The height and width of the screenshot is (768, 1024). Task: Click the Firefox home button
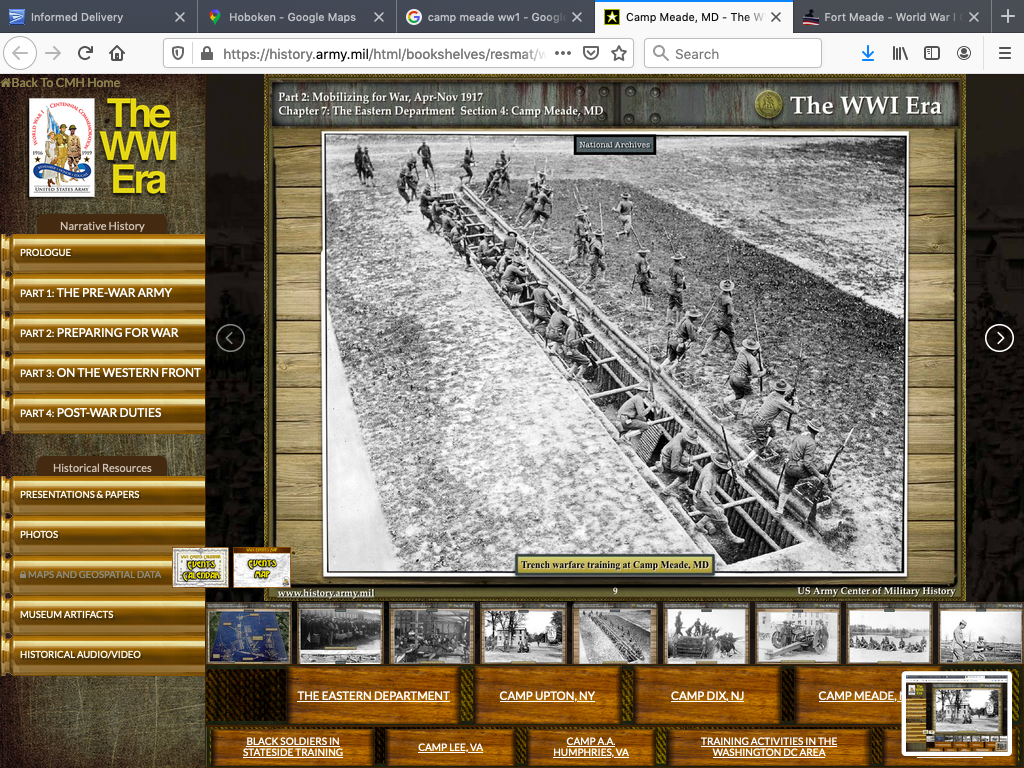coord(117,53)
